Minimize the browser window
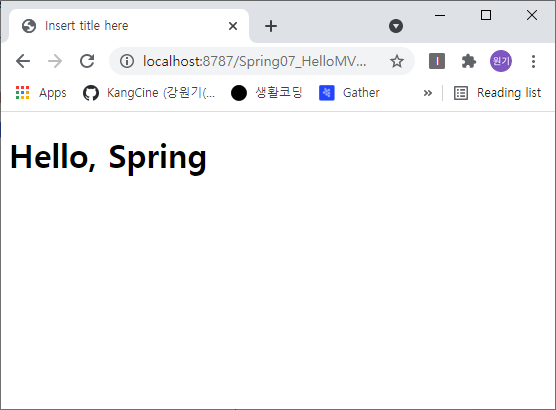556x410 pixels. [x=440, y=15]
